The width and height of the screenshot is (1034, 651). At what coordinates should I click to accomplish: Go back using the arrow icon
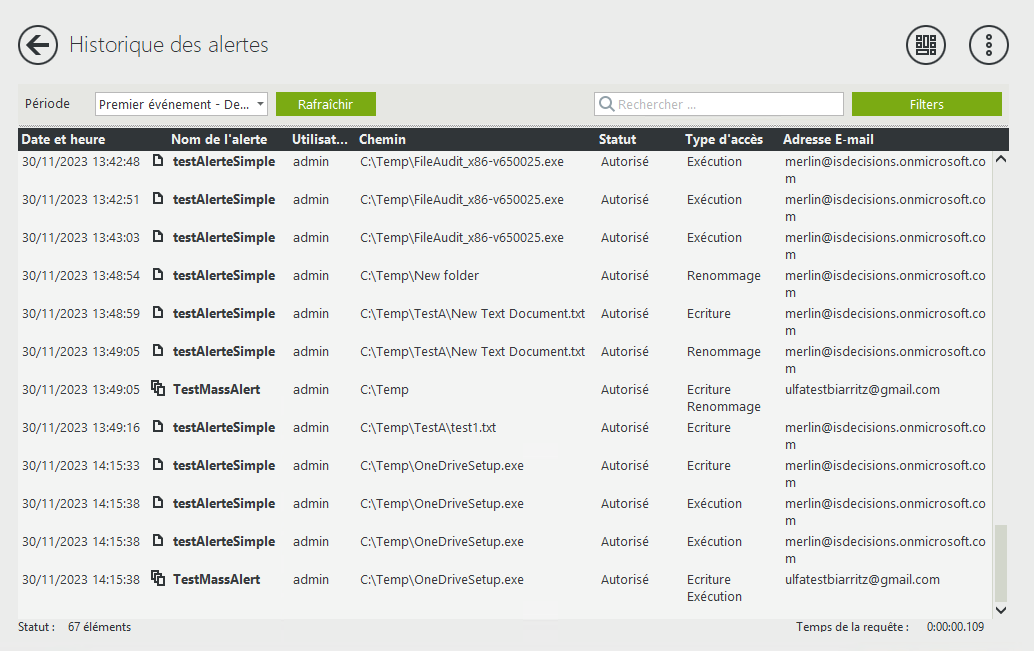point(38,45)
